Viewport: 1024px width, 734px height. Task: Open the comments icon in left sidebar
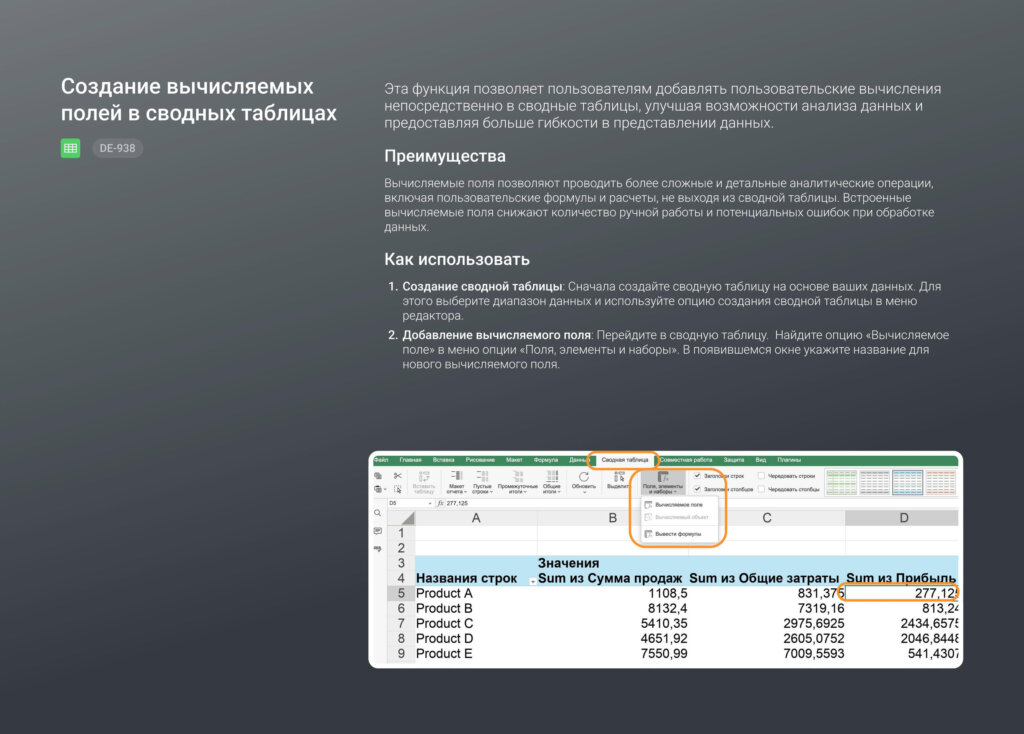point(378,531)
